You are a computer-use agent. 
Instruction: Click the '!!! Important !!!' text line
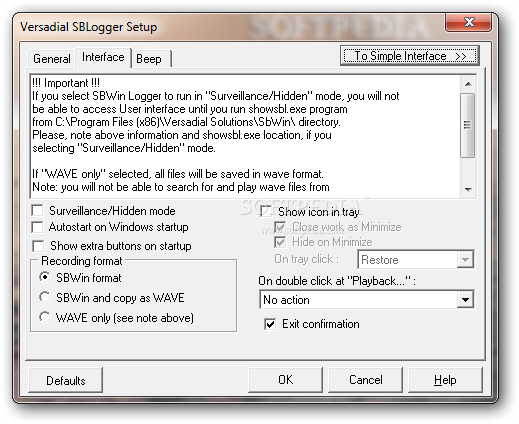[x=66, y=83]
